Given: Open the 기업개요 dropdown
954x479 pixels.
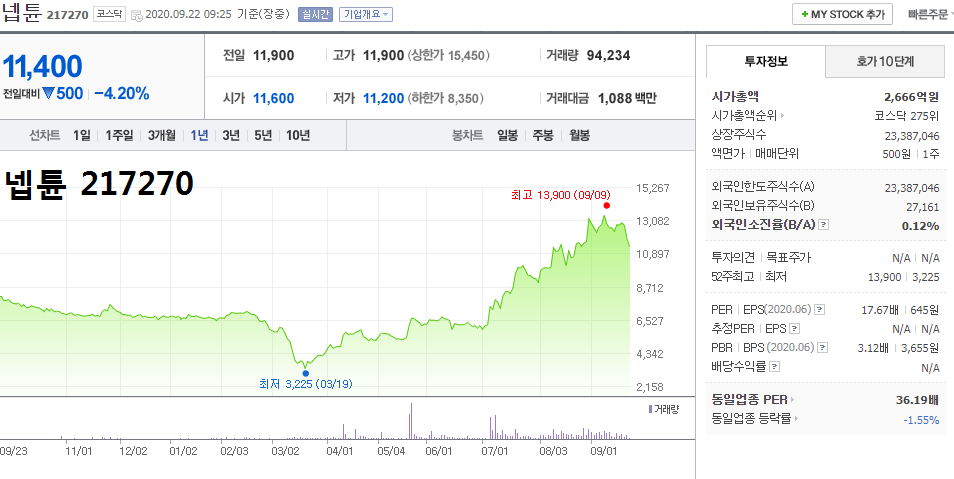Looking at the screenshot, I should pos(366,14).
